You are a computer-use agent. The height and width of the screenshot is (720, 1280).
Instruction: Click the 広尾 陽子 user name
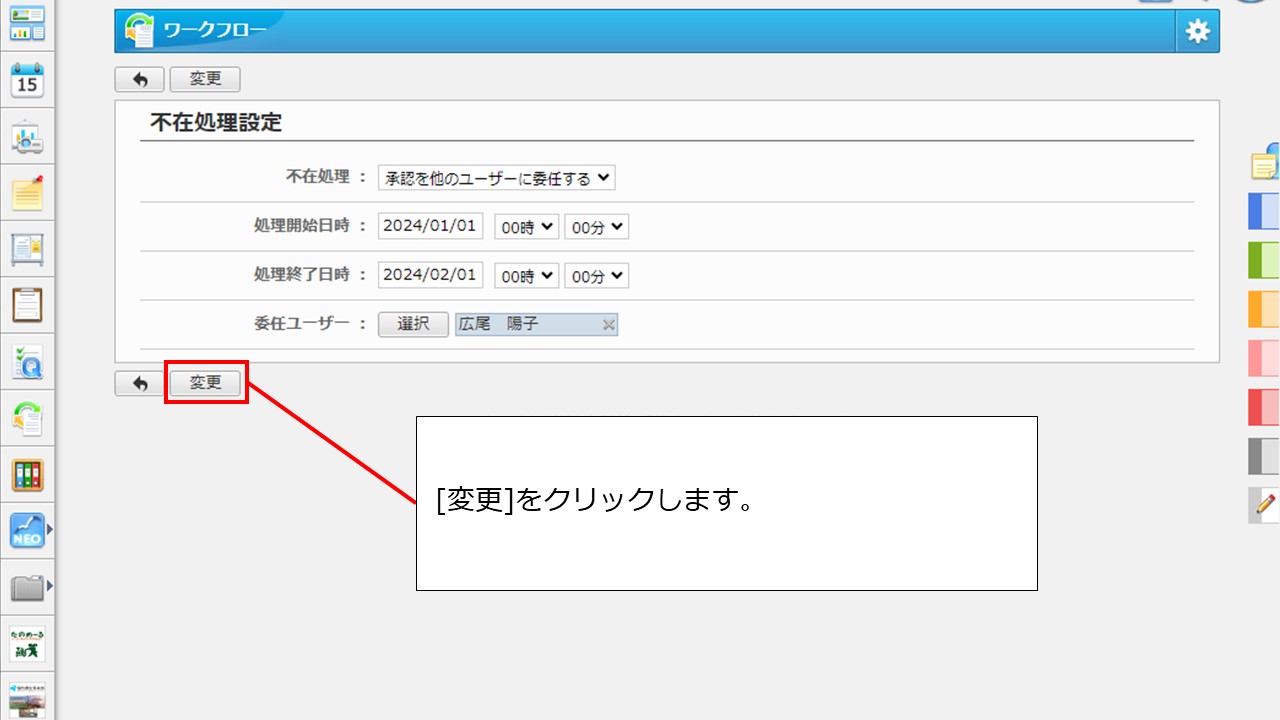(x=499, y=324)
